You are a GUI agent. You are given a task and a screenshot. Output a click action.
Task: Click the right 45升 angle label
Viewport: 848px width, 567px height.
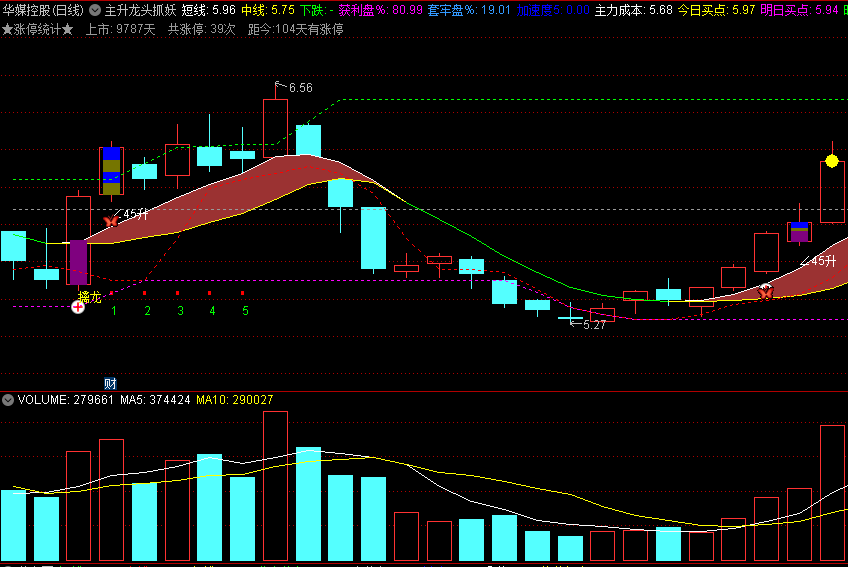824,261
